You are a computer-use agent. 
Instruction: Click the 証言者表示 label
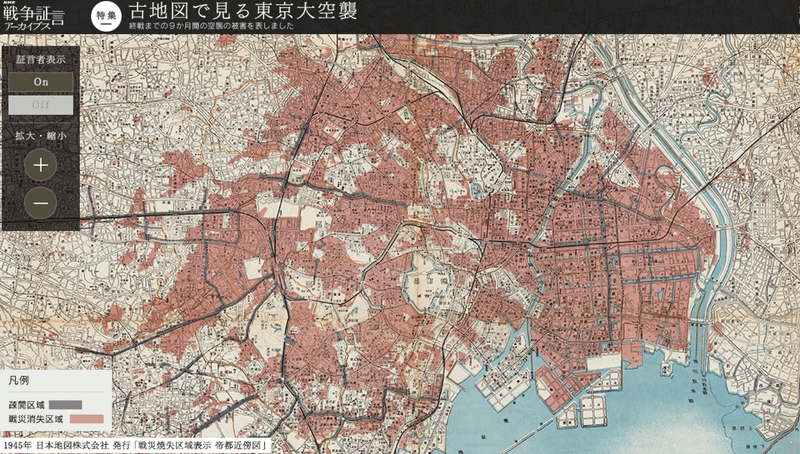(41, 59)
